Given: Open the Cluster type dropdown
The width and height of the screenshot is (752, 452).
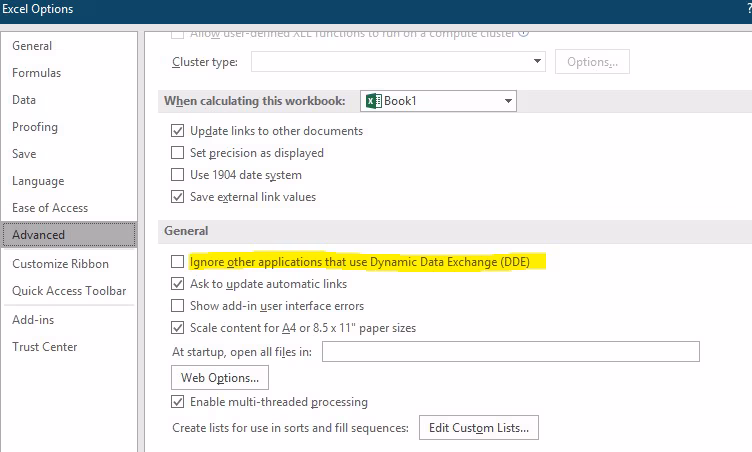Looking at the screenshot, I should [537, 62].
